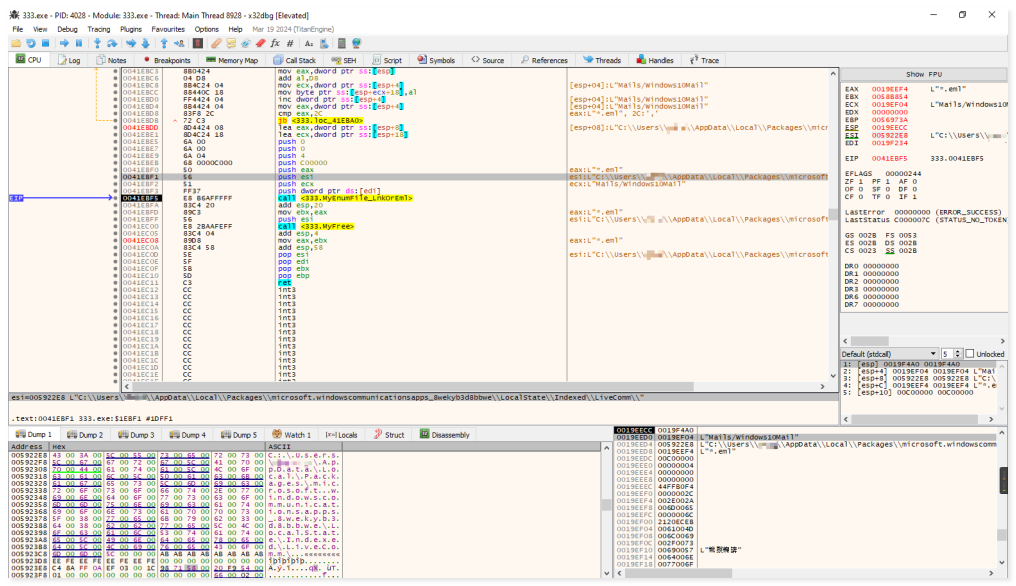
Task: Adjust the argument count spinner arrows
Action: (957, 354)
